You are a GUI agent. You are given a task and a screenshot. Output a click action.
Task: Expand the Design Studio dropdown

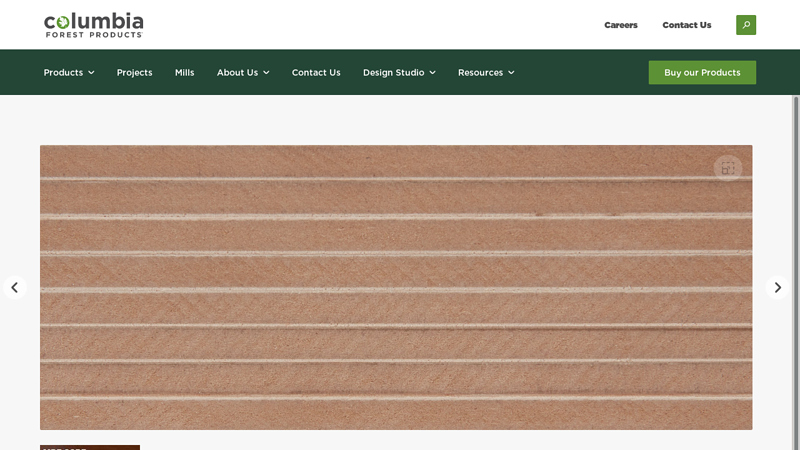coord(399,72)
